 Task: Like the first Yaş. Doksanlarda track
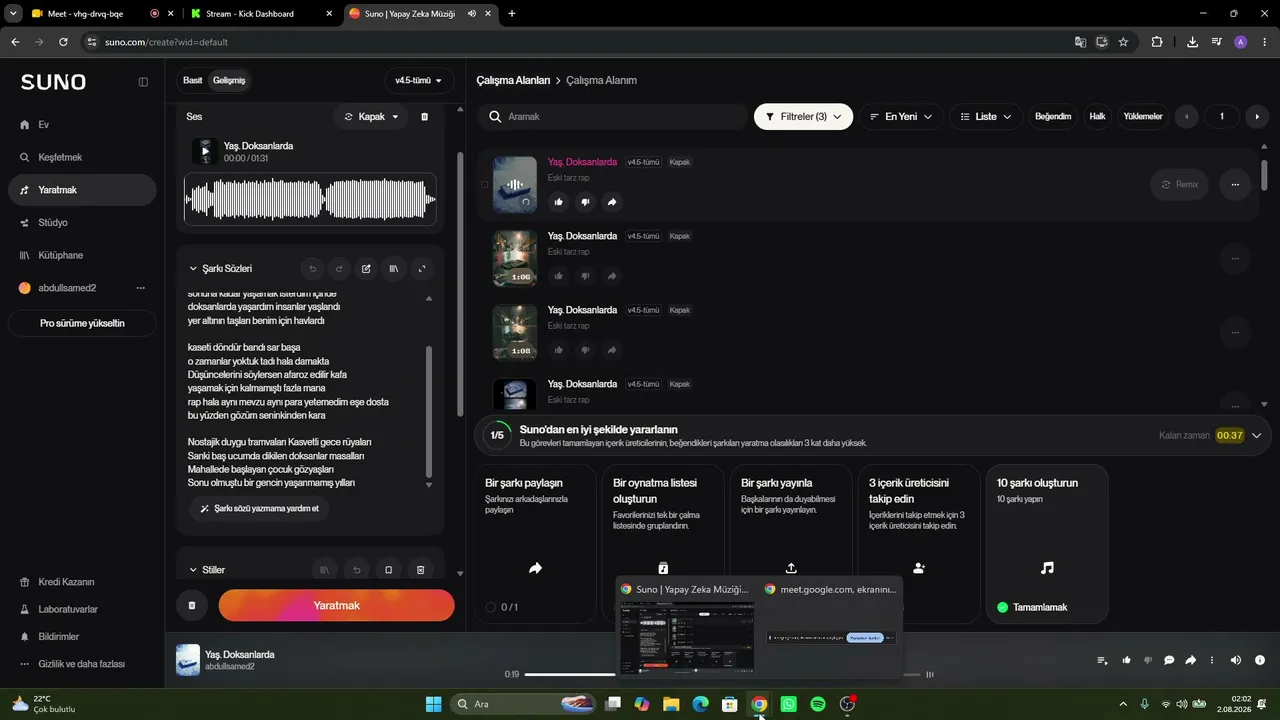click(x=558, y=202)
